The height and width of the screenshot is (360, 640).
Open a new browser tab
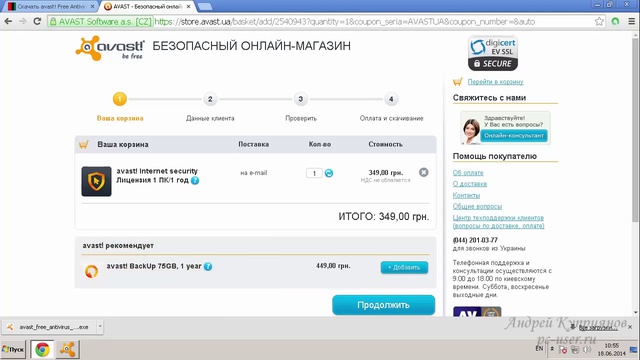[x=204, y=7]
